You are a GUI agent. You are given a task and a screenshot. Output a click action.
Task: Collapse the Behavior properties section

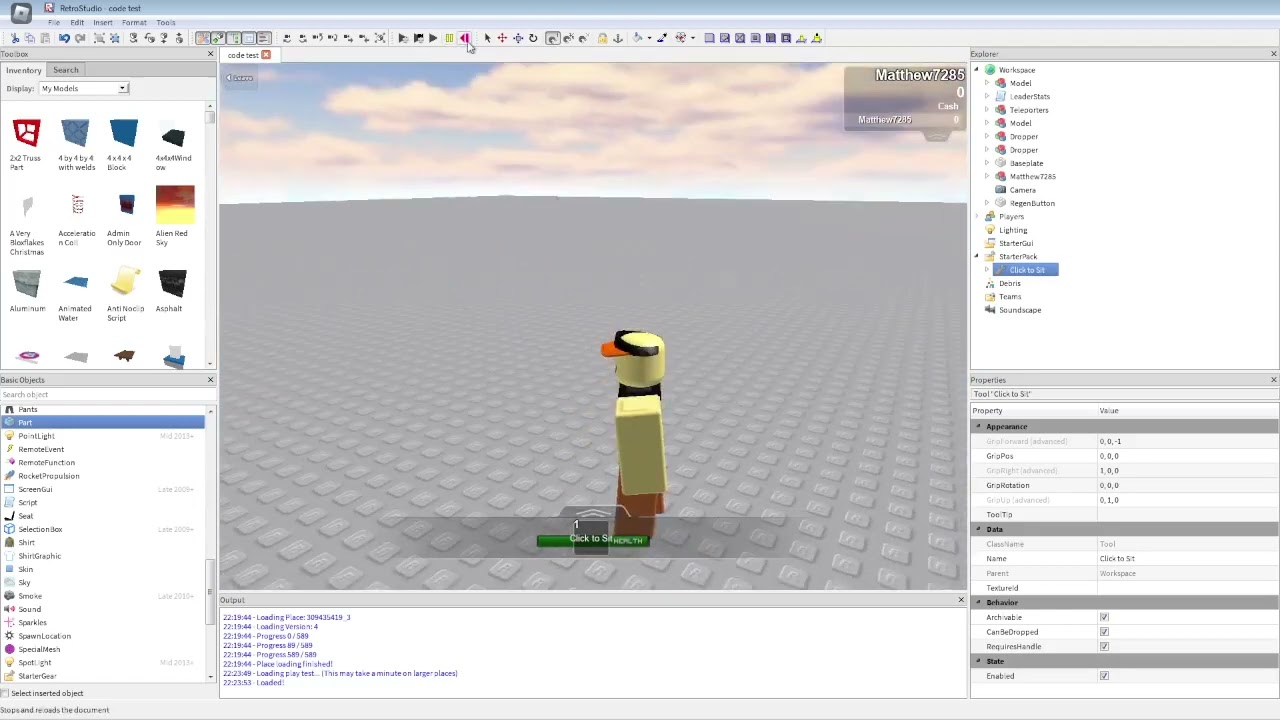click(x=979, y=603)
